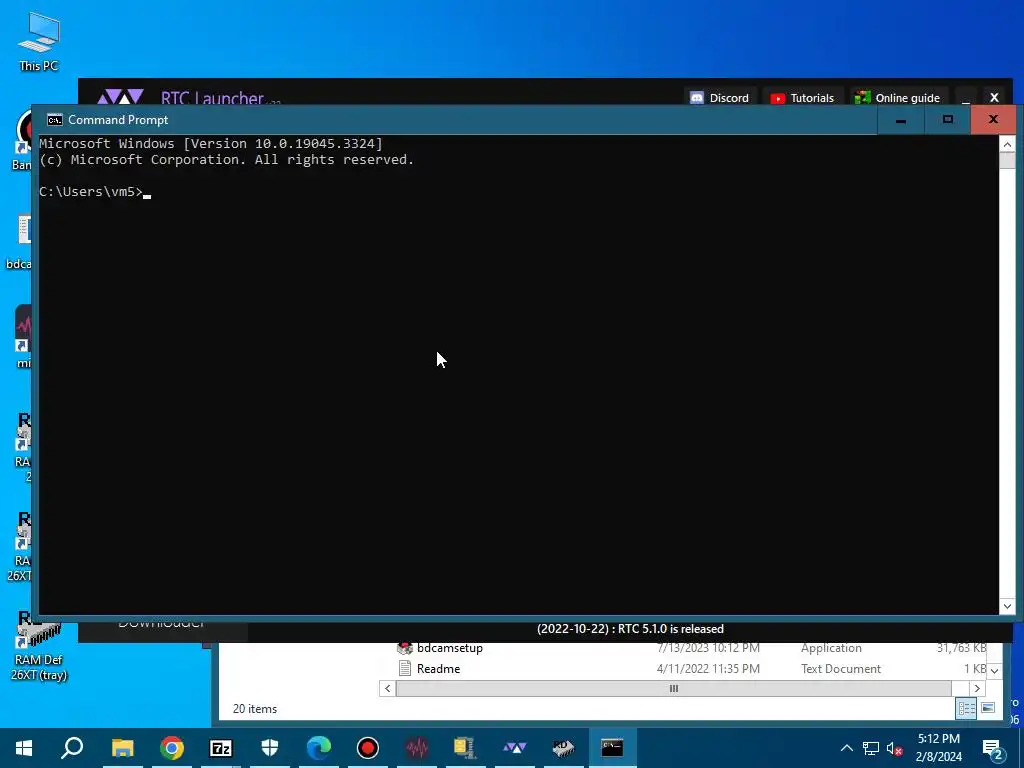Click Explorer horizontal scrollbar right arrow

[x=977, y=688]
